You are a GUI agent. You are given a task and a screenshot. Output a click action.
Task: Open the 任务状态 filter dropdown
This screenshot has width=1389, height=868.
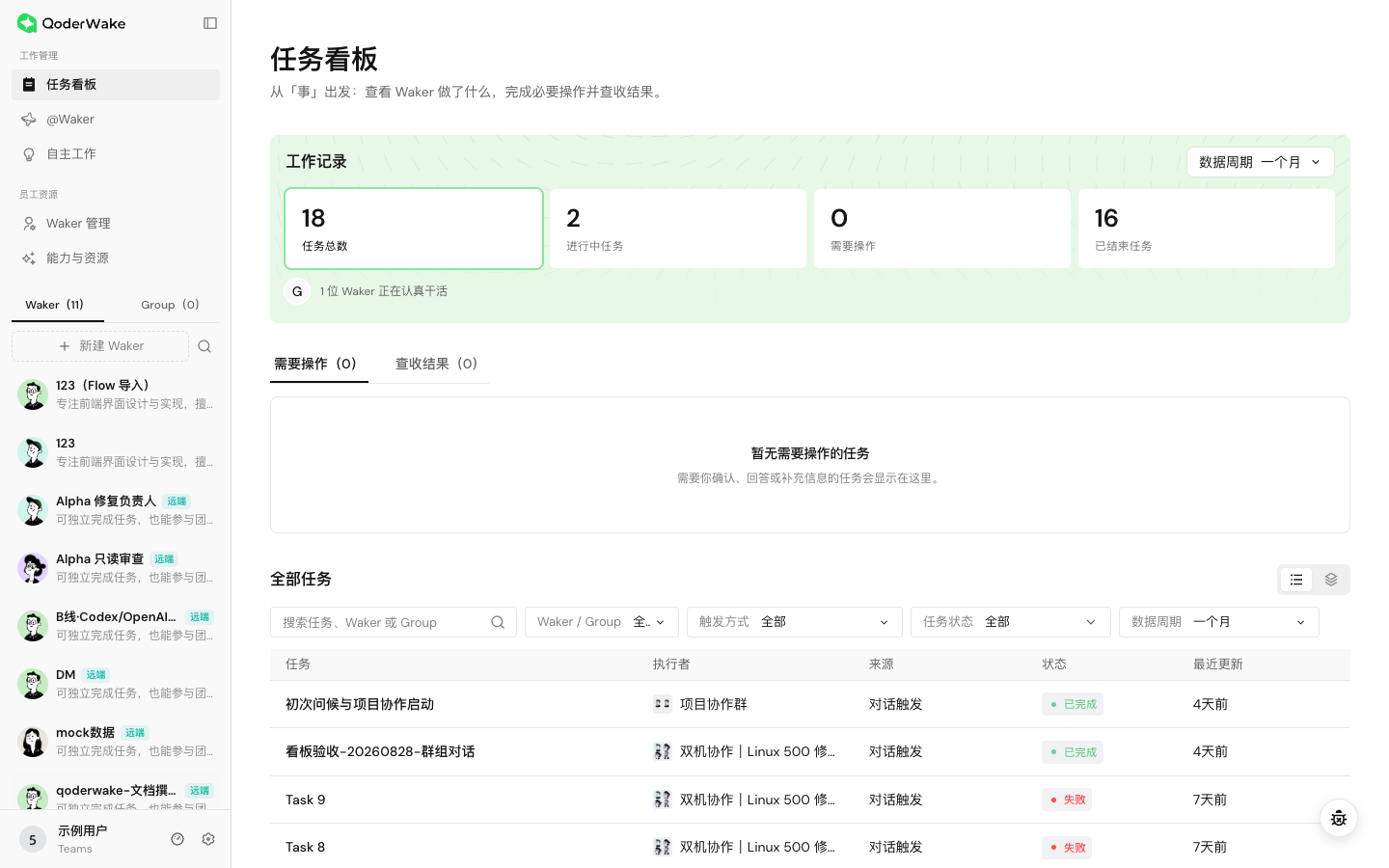point(1011,622)
